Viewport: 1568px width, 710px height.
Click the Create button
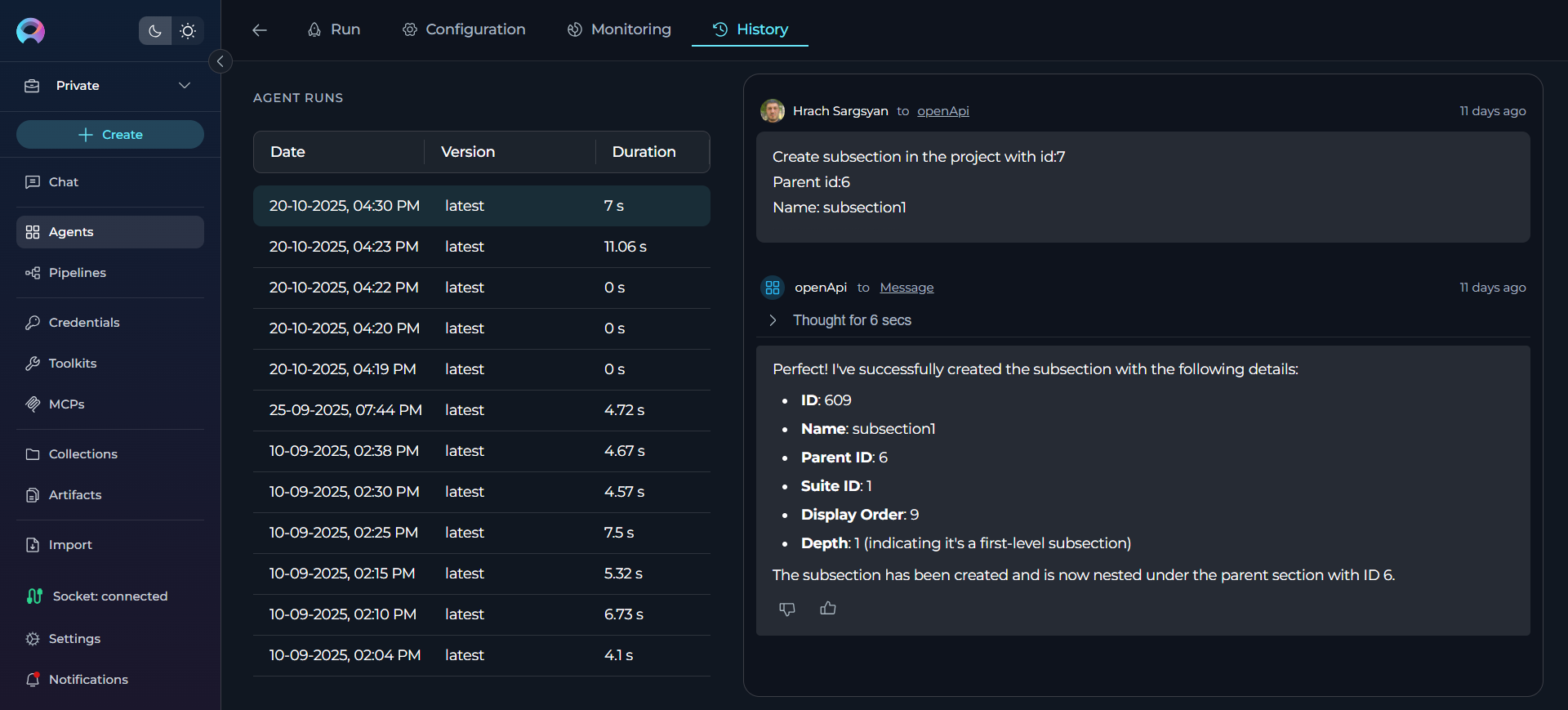(110, 135)
